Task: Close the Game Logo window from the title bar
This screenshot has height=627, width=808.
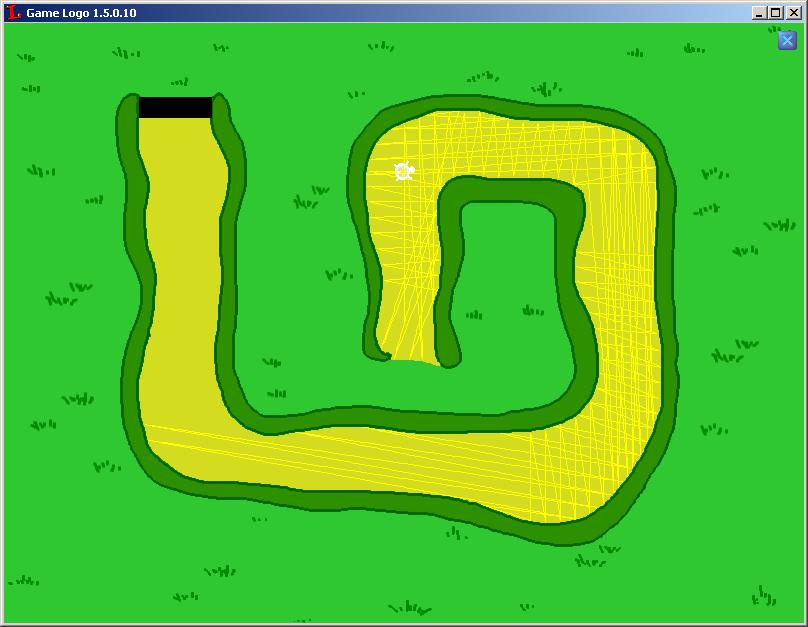Action: tap(792, 13)
